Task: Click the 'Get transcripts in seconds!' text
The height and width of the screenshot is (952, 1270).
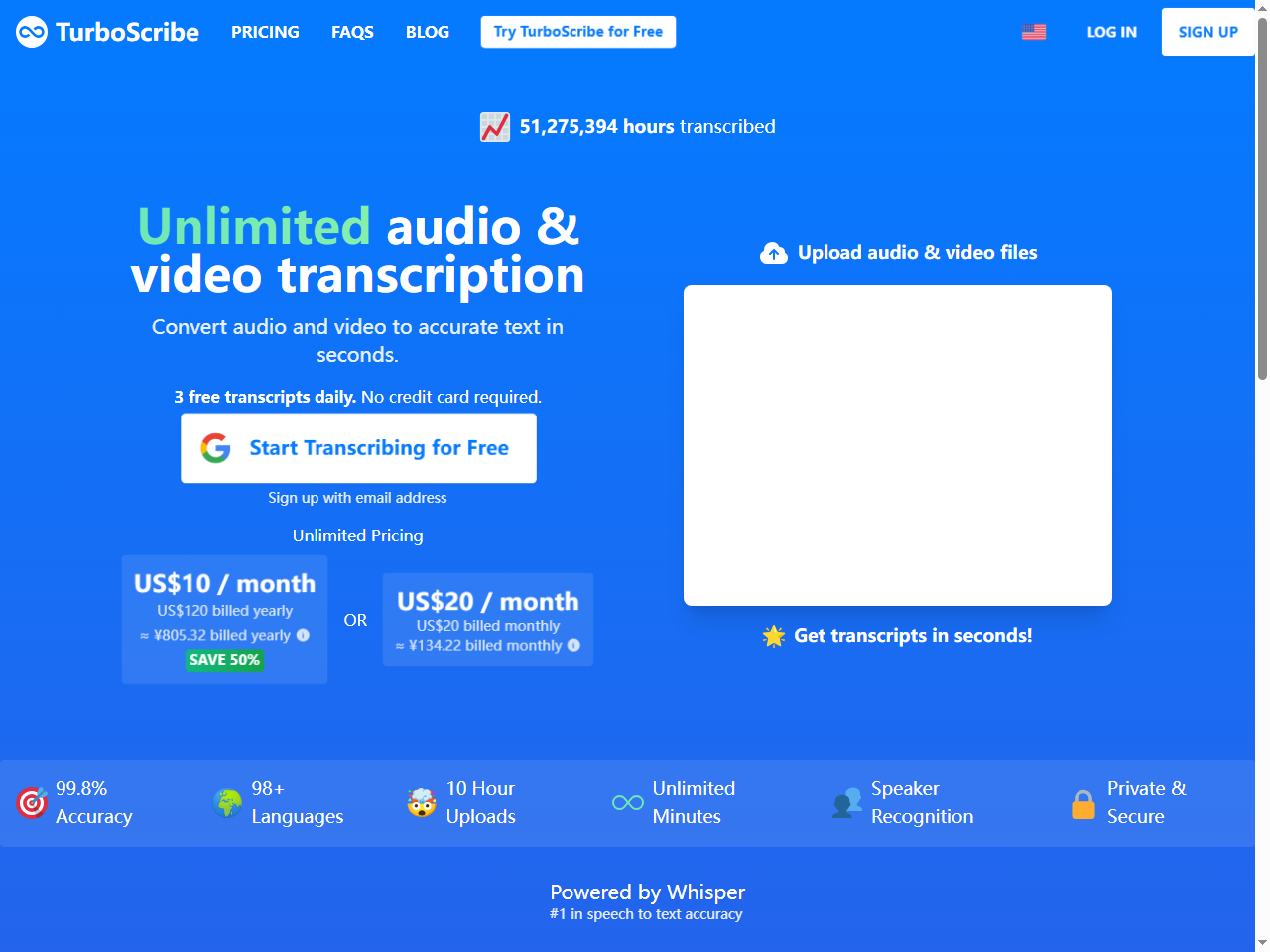Action: point(913,636)
